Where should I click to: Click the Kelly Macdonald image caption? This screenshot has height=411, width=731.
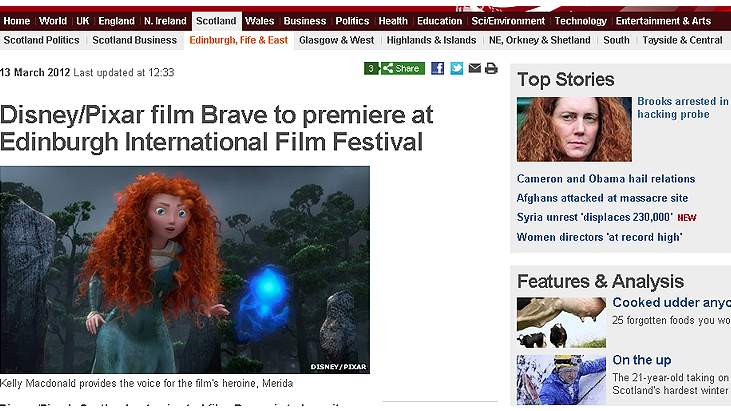pyautogui.click(x=146, y=384)
